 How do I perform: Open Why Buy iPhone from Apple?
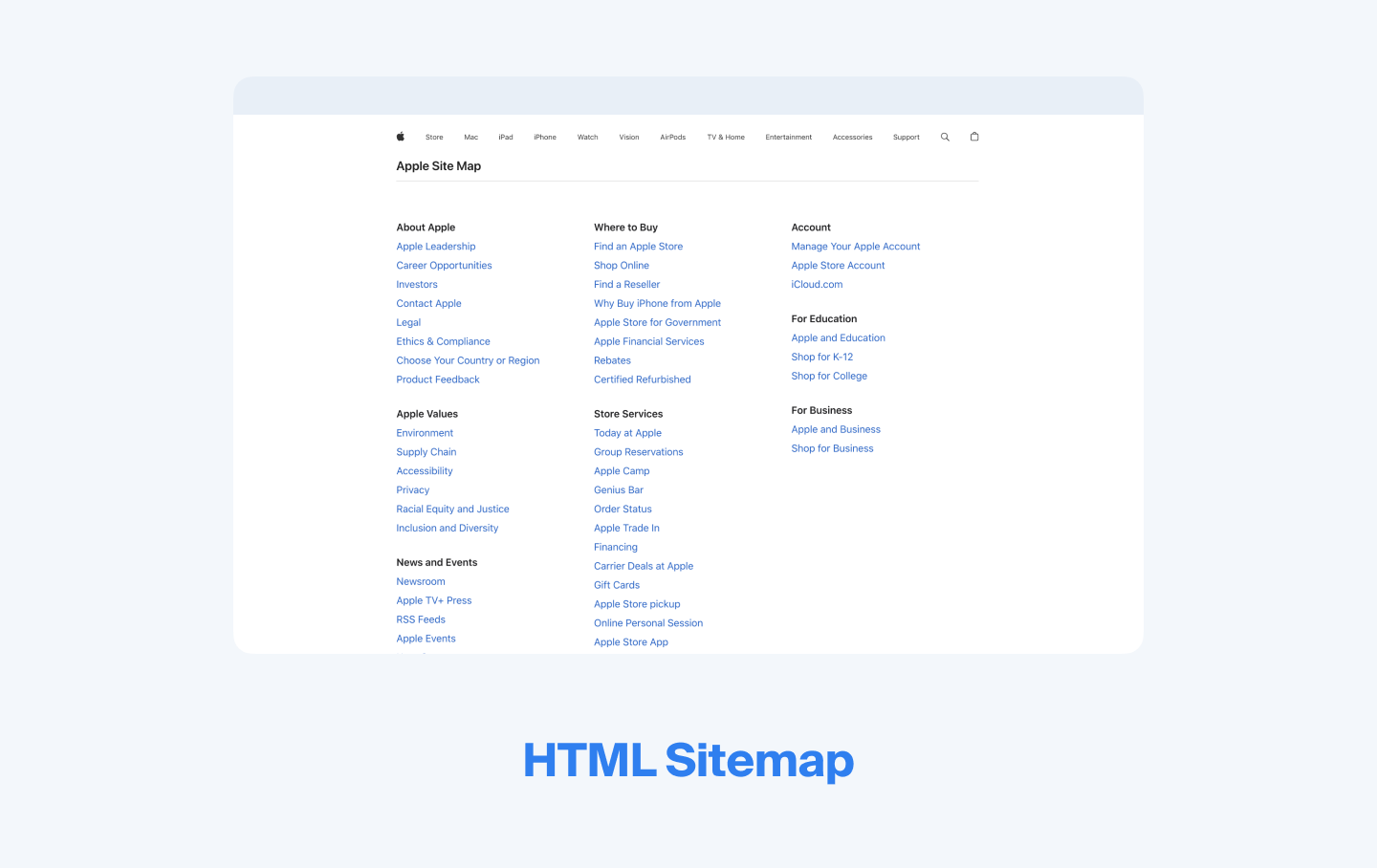pyautogui.click(x=658, y=304)
